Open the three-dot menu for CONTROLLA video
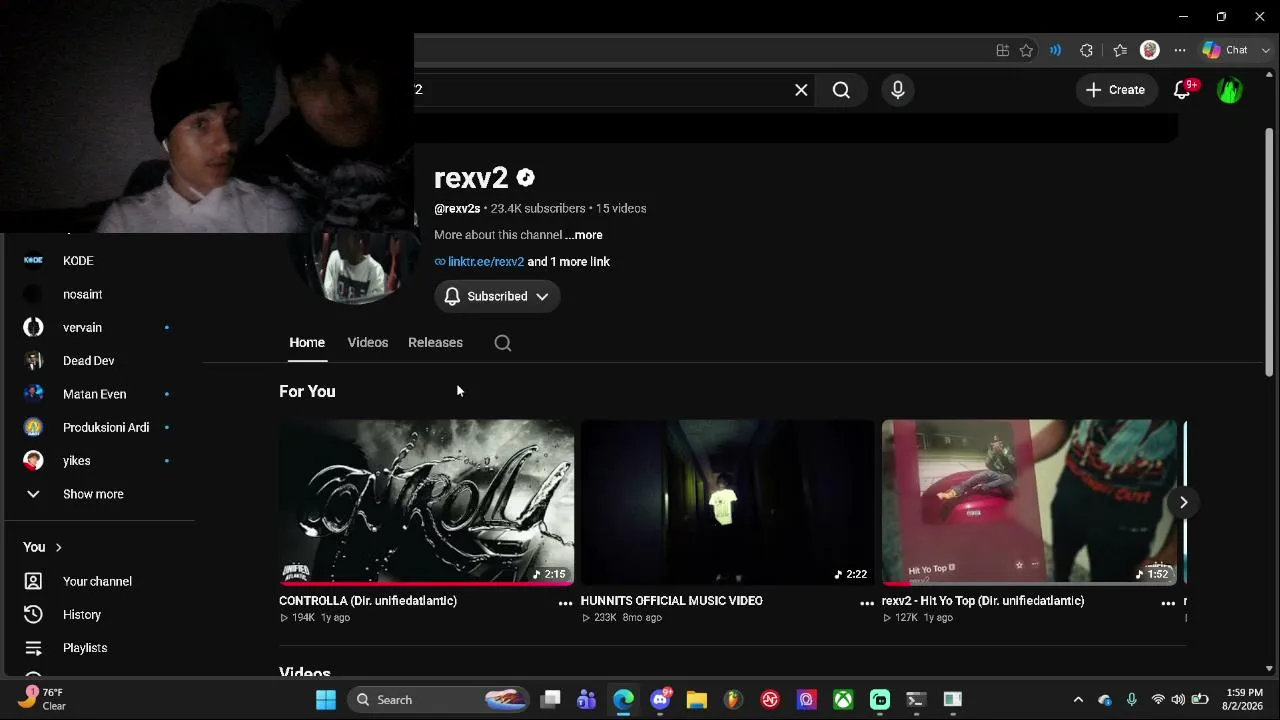 565,603
